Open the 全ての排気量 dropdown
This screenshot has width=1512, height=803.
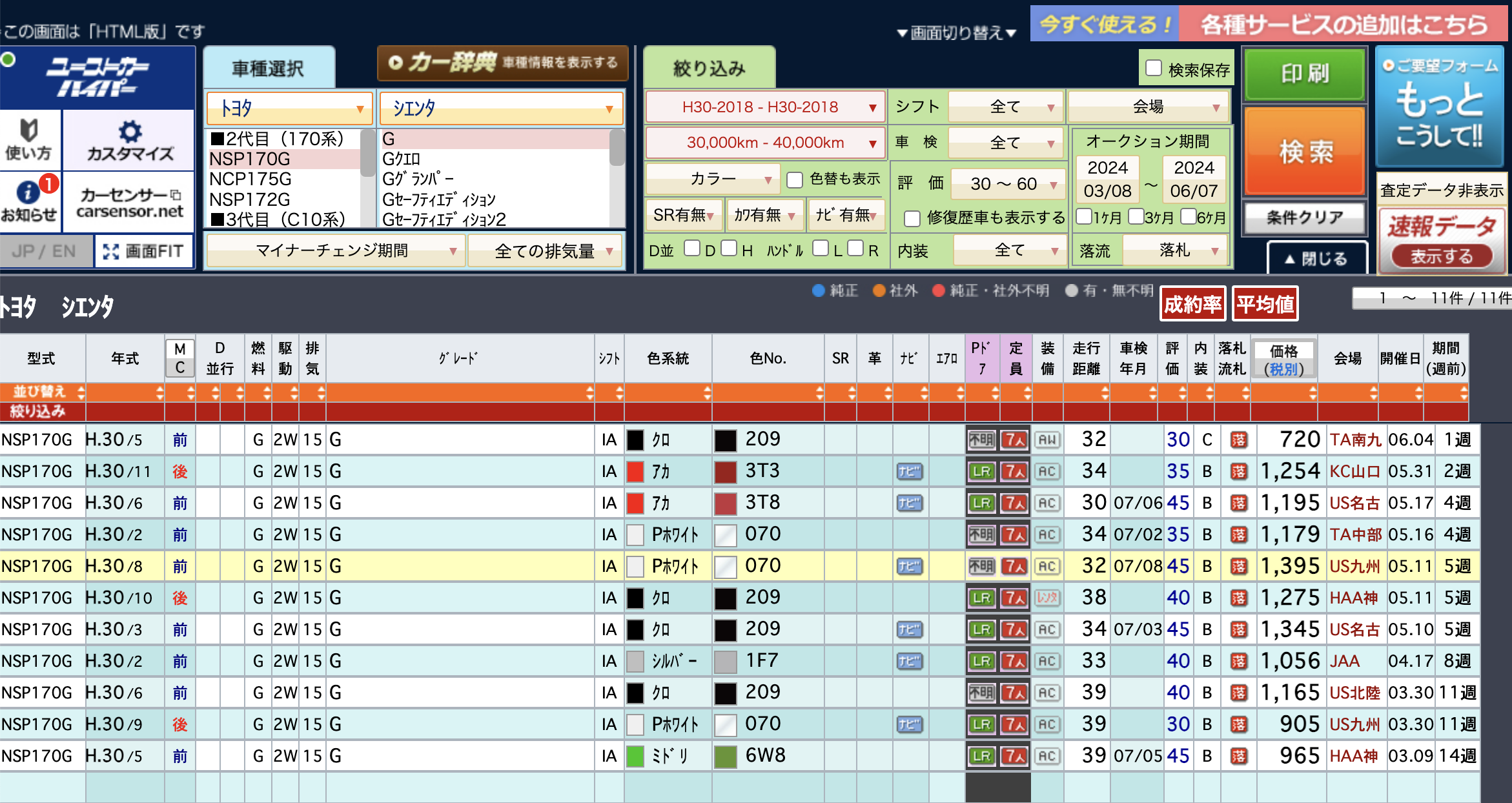545,250
